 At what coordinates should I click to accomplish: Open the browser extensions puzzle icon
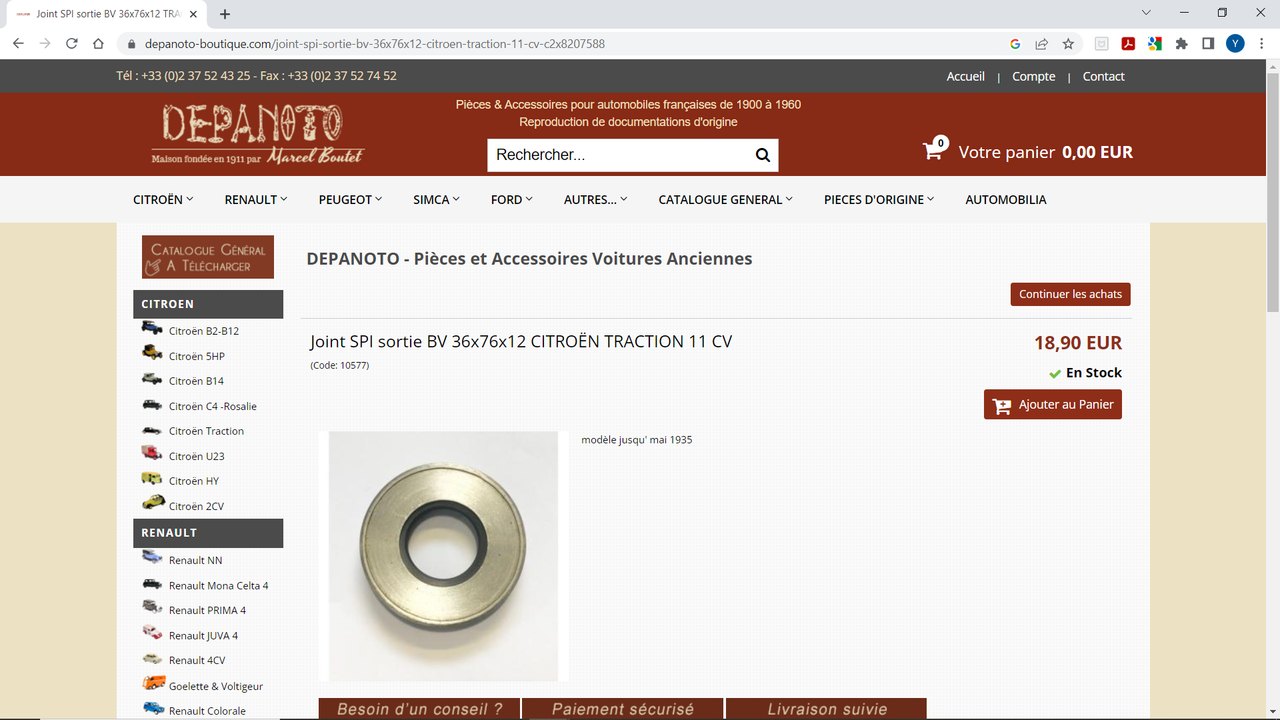[x=1181, y=44]
